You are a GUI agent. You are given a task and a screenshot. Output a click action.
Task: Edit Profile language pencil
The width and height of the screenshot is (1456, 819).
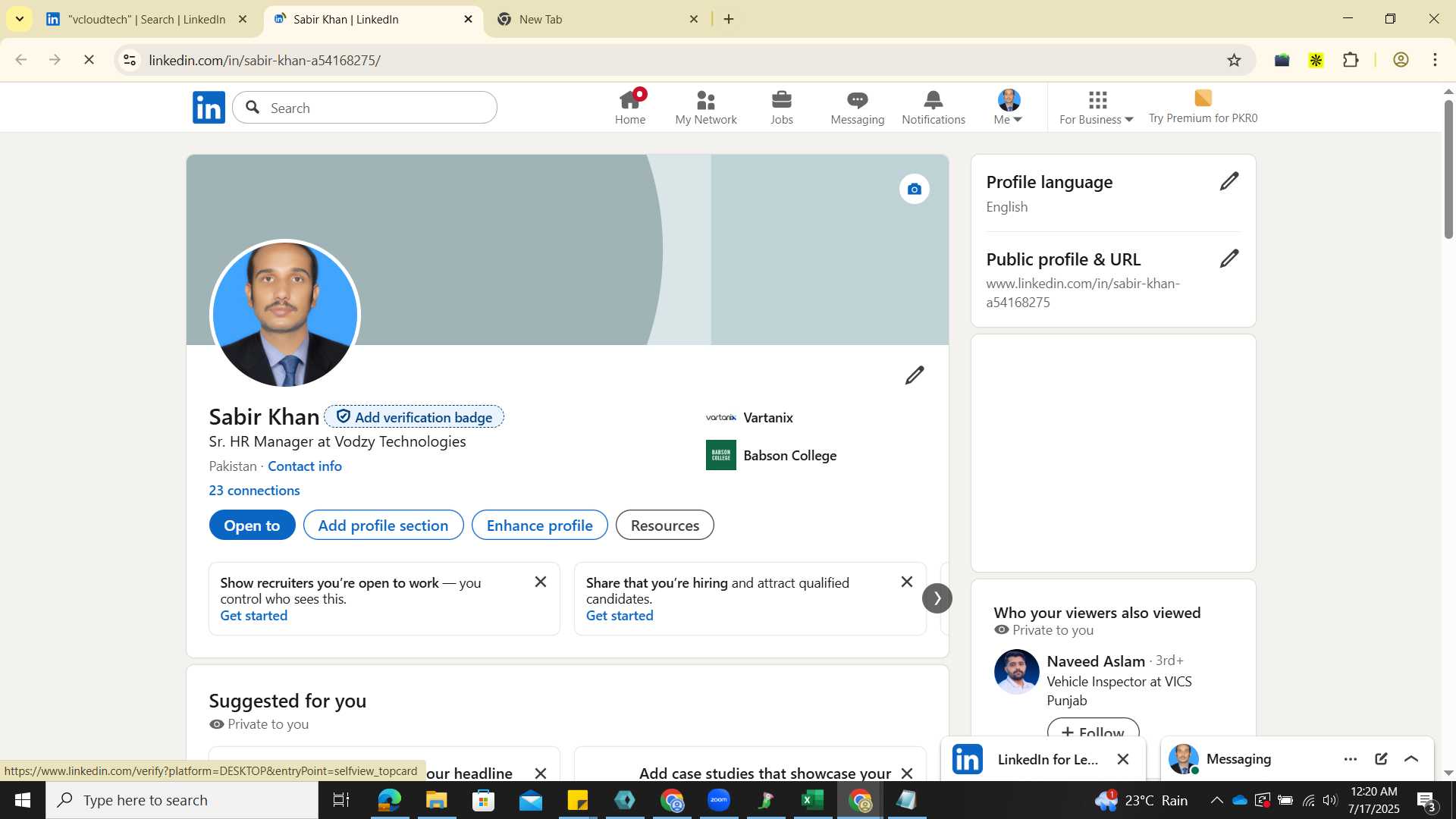click(1229, 181)
